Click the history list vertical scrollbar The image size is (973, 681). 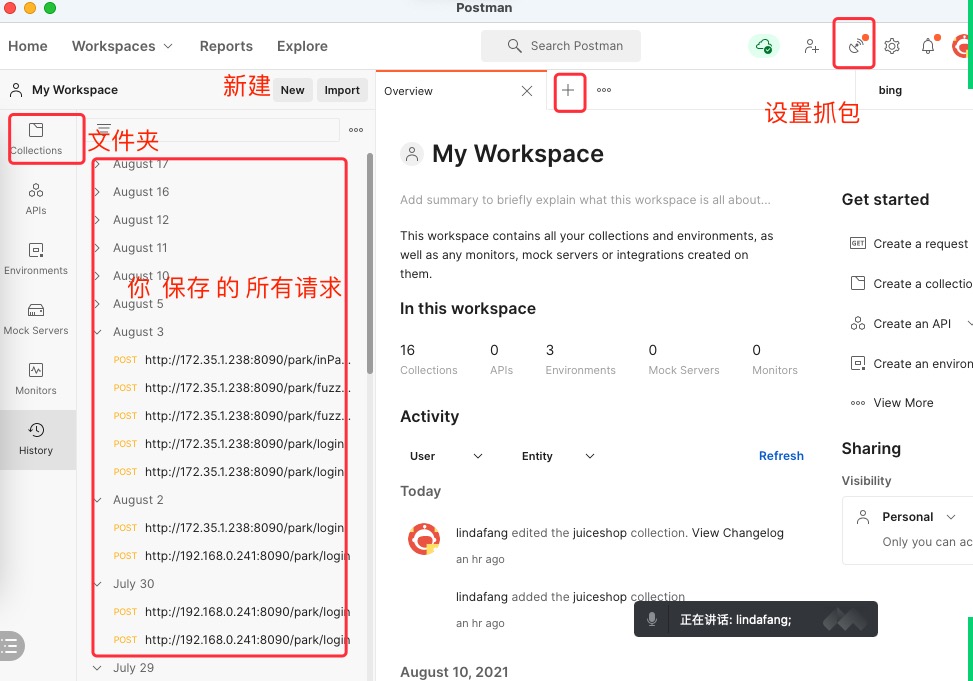[370, 263]
